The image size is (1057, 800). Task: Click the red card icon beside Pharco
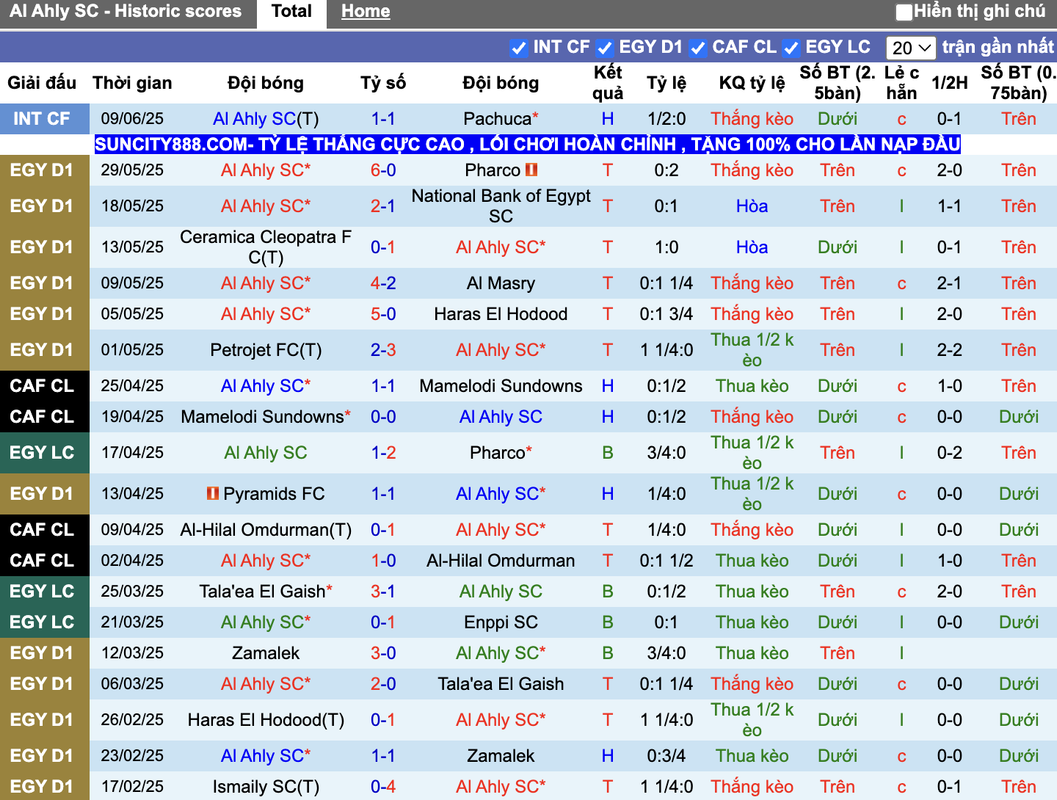tap(531, 169)
